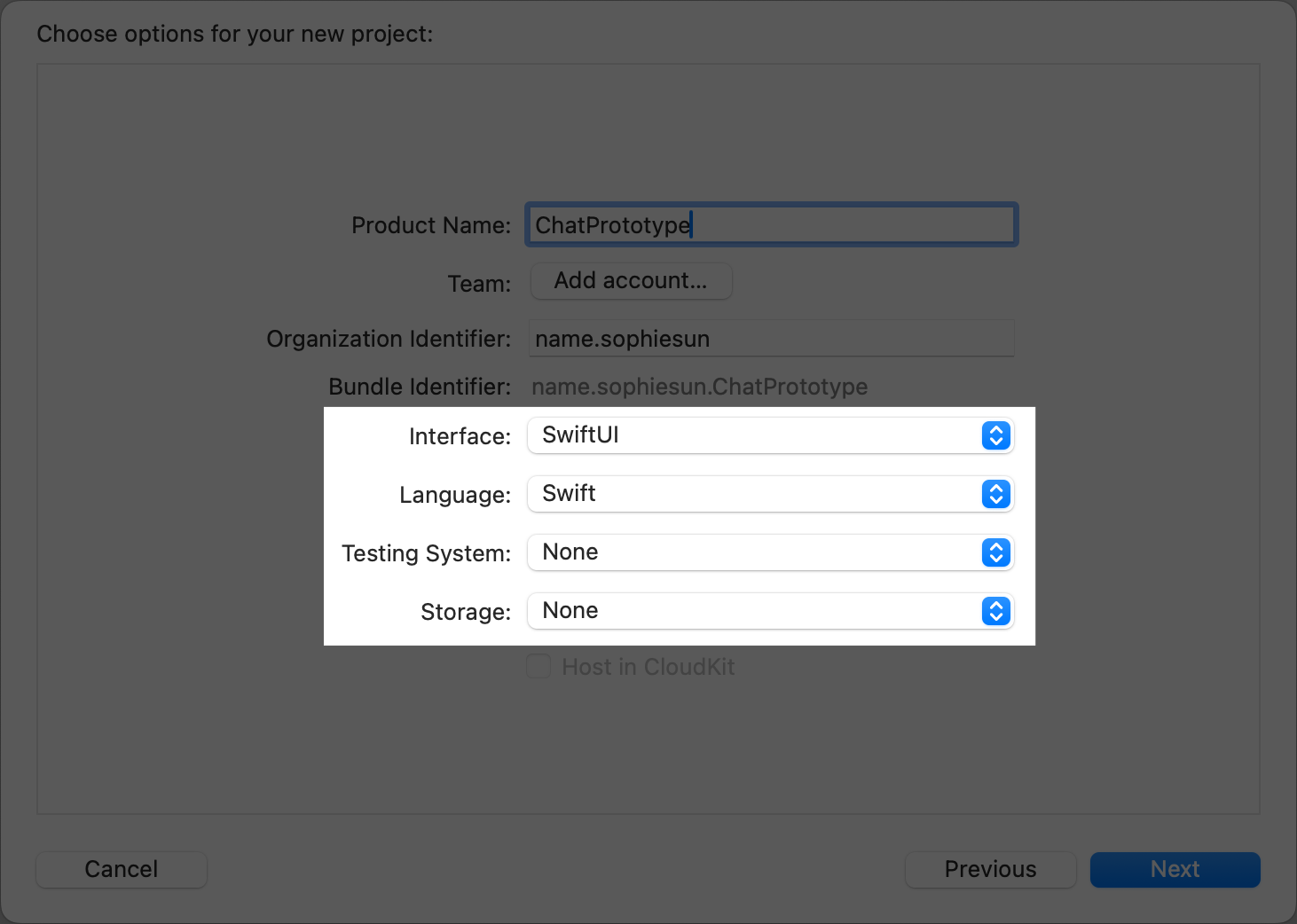The image size is (1297, 924).
Task: Click the chevron icon on Testing System popup
Action: click(995, 552)
